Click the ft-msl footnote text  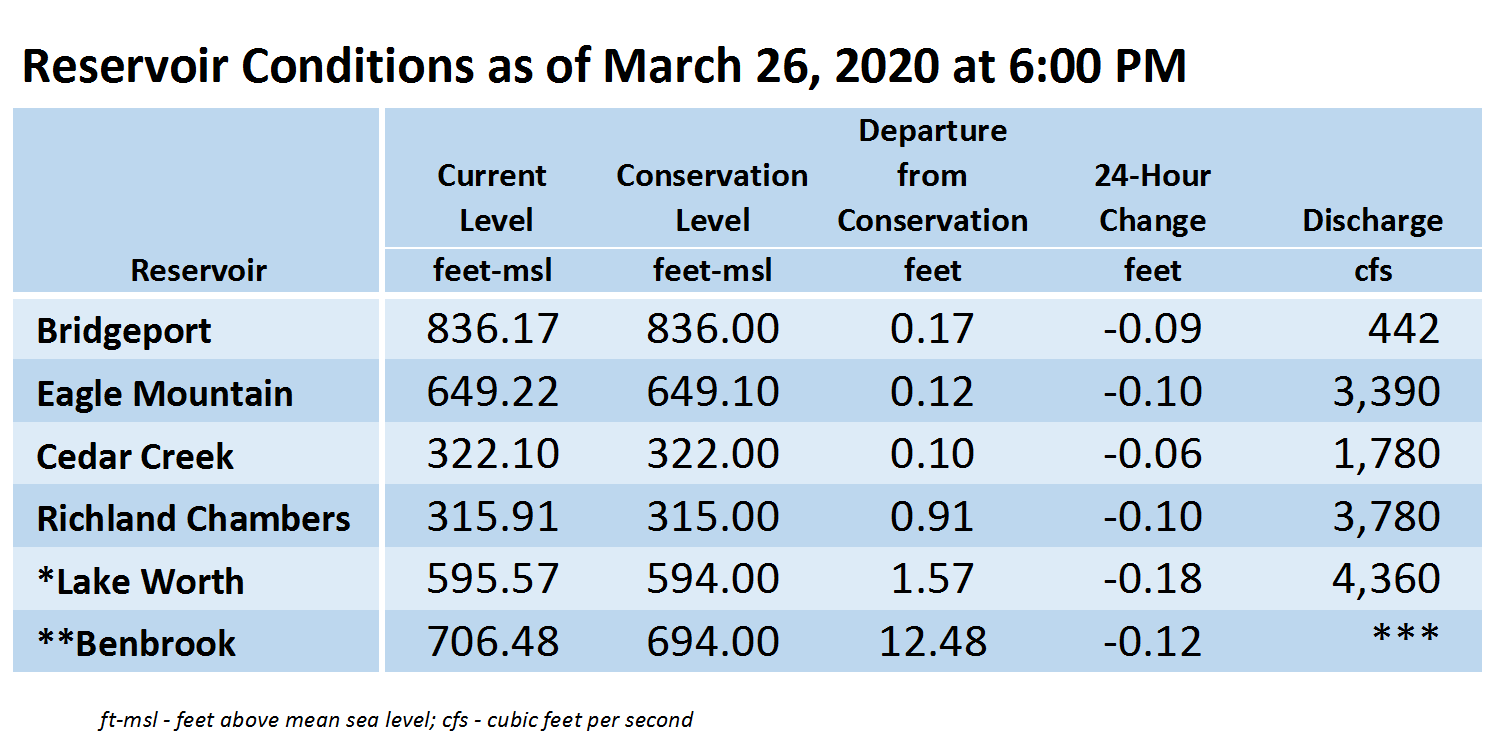pyautogui.click(x=396, y=719)
